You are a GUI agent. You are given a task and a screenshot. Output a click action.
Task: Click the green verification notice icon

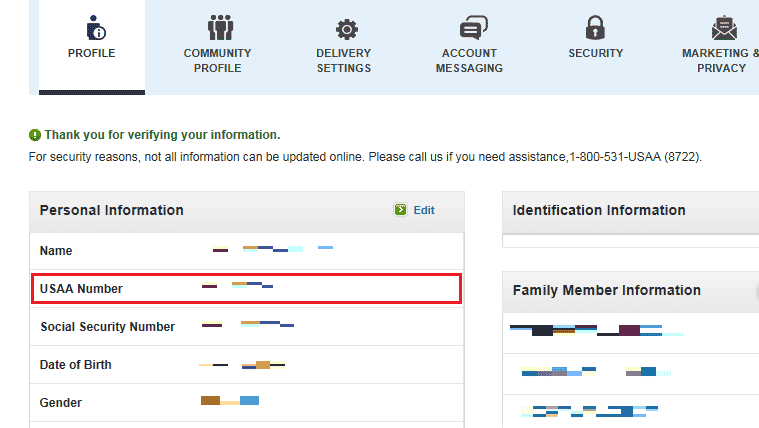point(35,135)
